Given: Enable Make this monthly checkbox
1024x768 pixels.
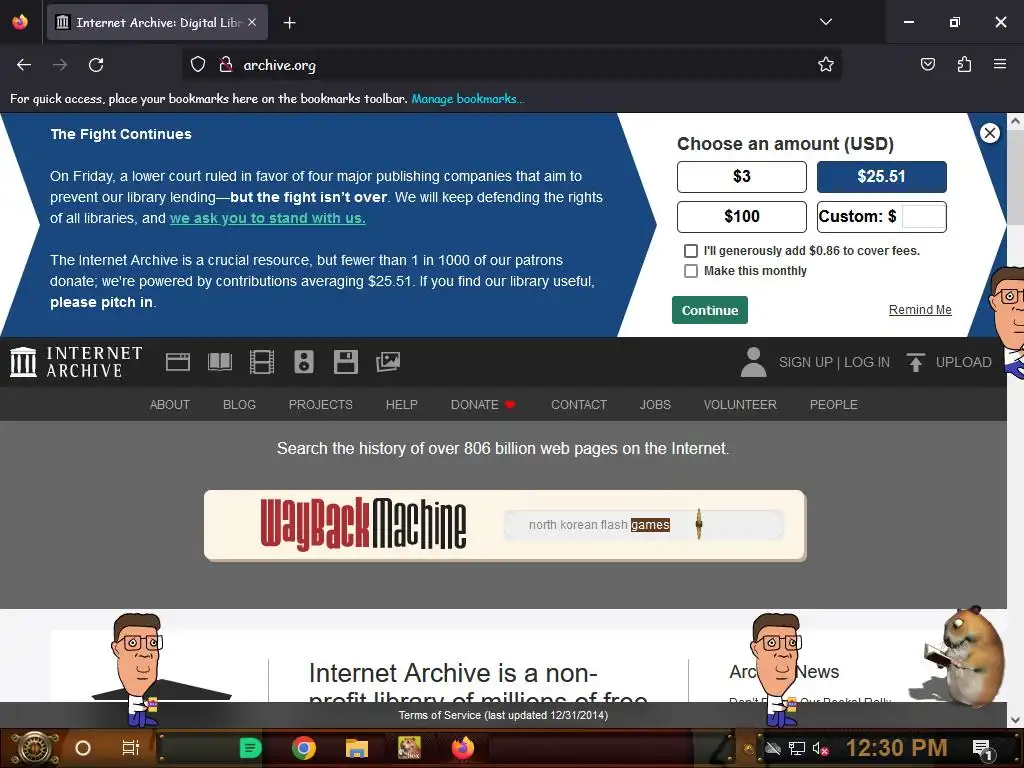Looking at the screenshot, I should [x=690, y=271].
